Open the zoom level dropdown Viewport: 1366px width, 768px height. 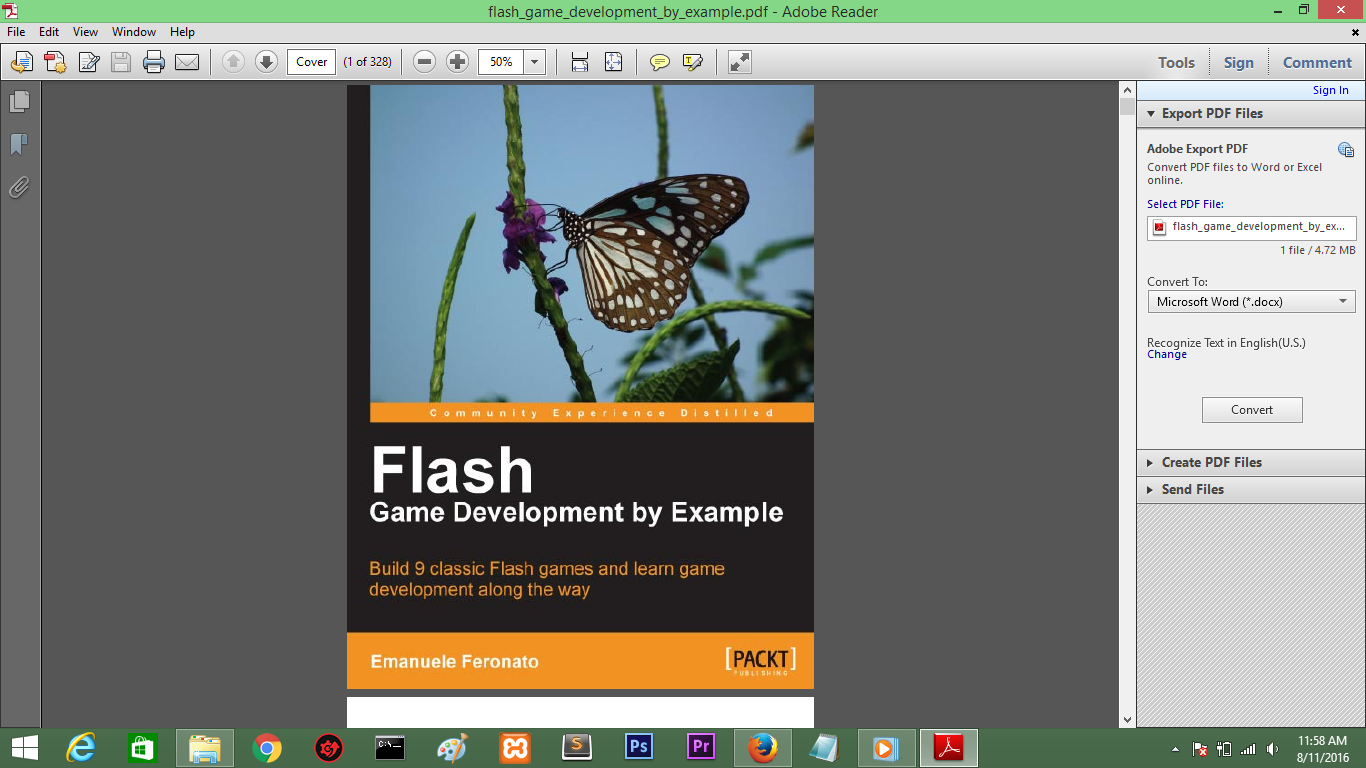[x=535, y=62]
